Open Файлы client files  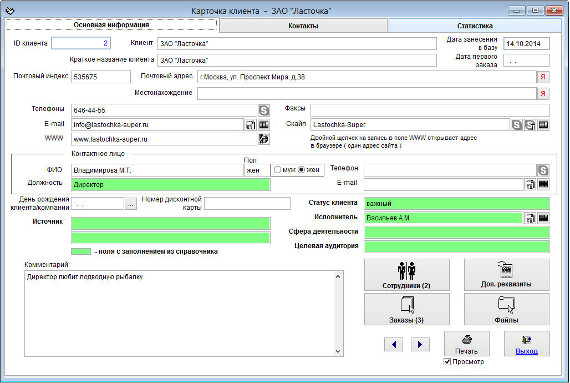click(506, 309)
